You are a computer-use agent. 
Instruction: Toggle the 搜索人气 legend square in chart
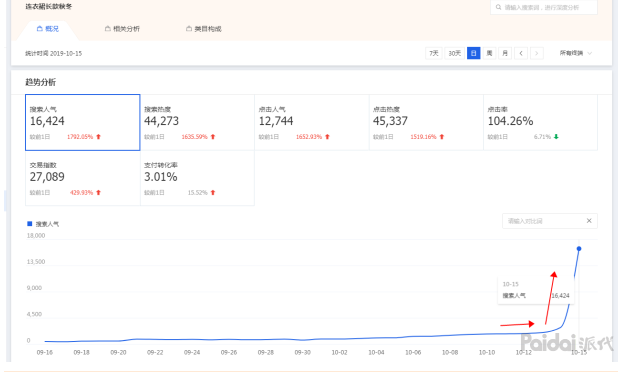29,224
